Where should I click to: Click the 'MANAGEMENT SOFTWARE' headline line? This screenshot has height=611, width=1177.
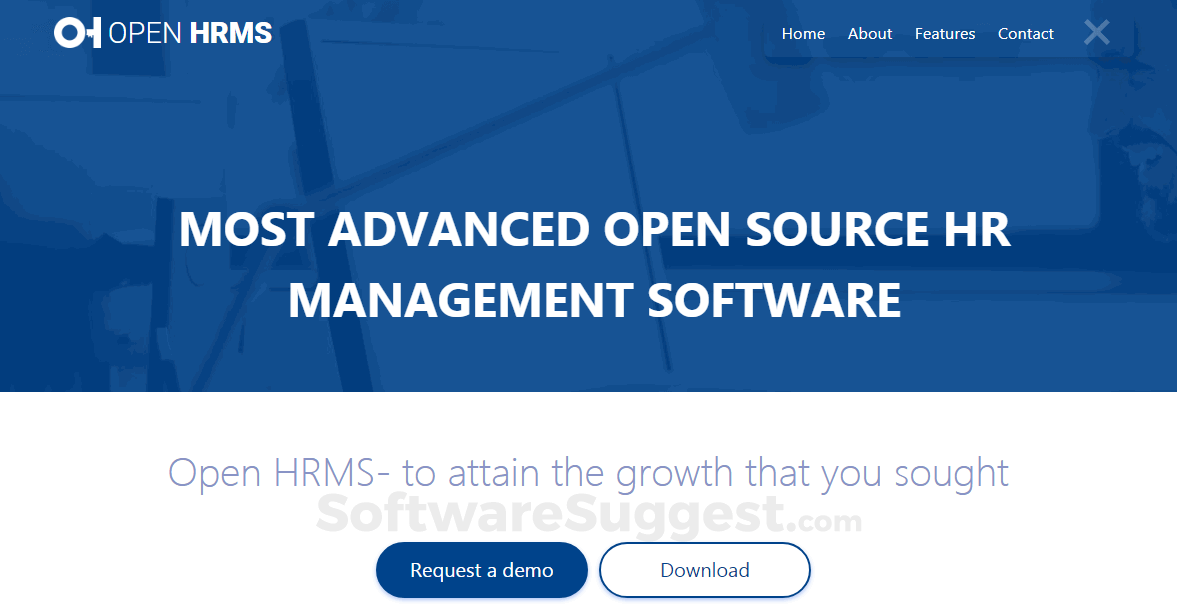tap(595, 300)
